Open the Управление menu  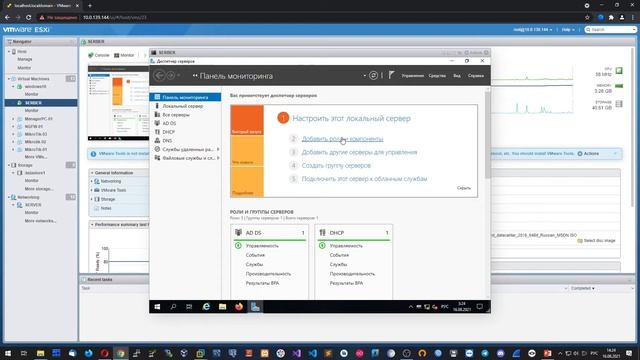(412, 76)
